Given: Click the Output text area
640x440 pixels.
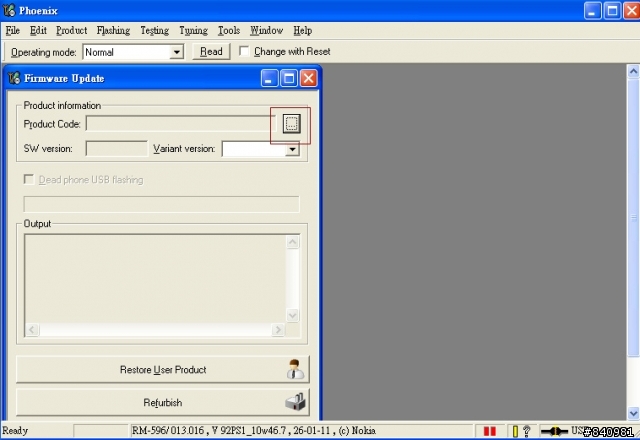Looking at the screenshot, I should [156, 279].
